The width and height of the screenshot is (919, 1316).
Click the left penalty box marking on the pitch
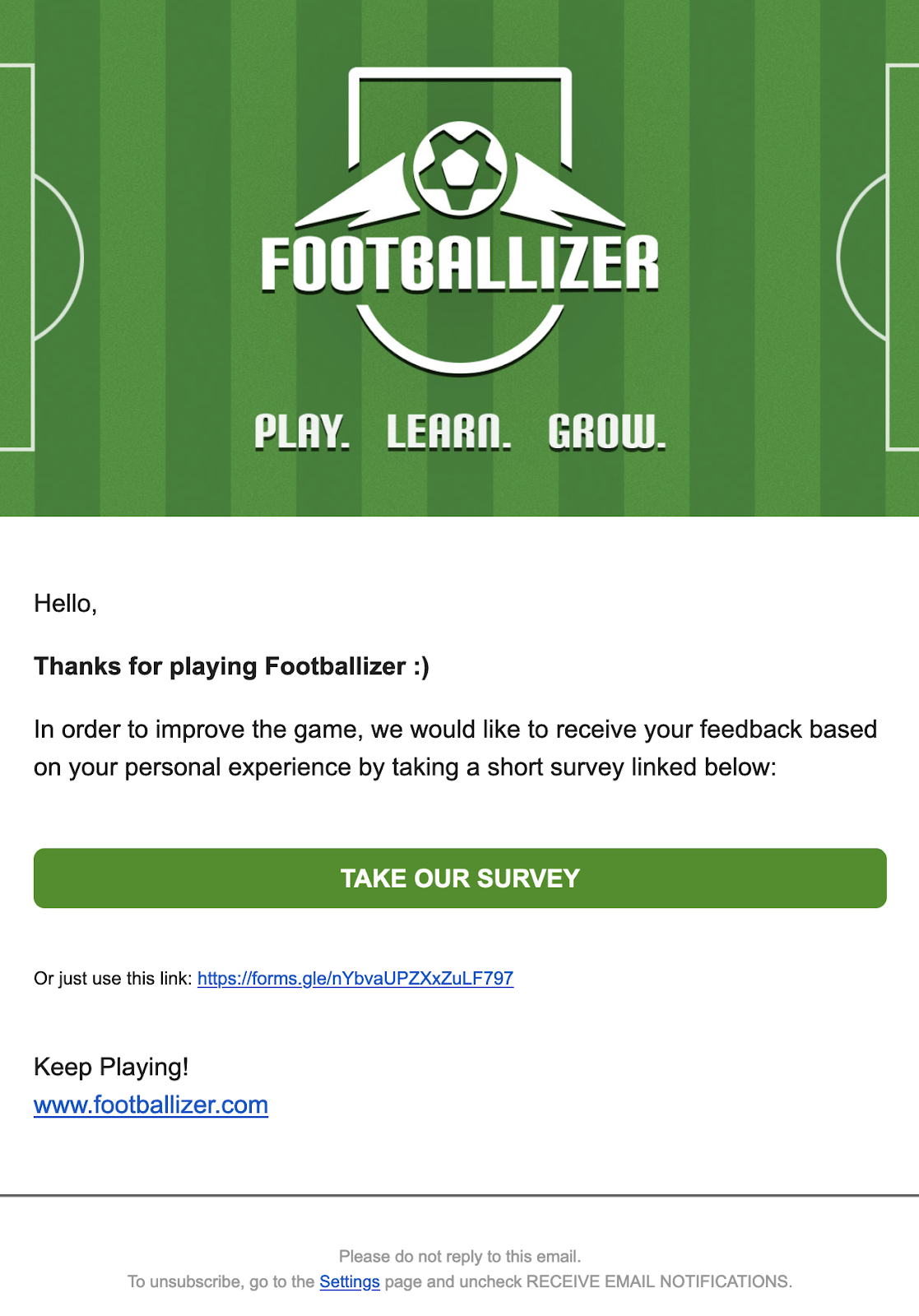pyautogui.click(x=16, y=257)
